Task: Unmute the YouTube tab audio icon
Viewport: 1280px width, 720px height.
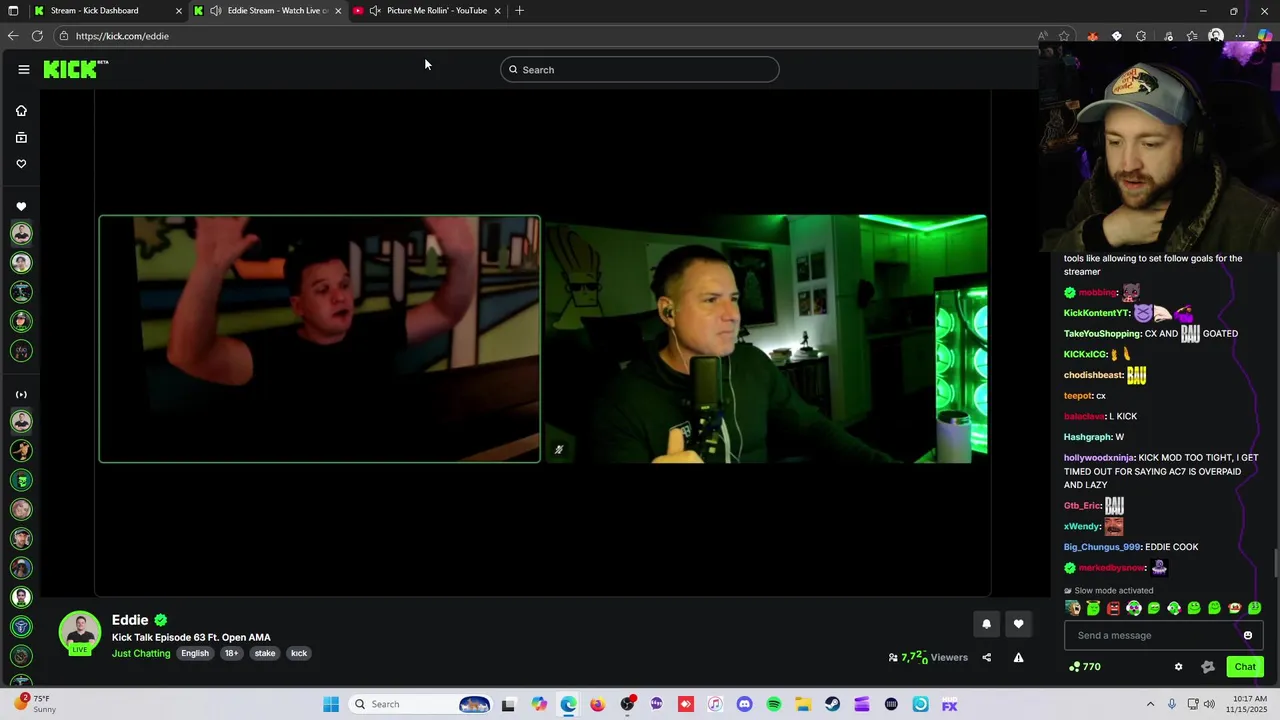Action: pos(374,11)
